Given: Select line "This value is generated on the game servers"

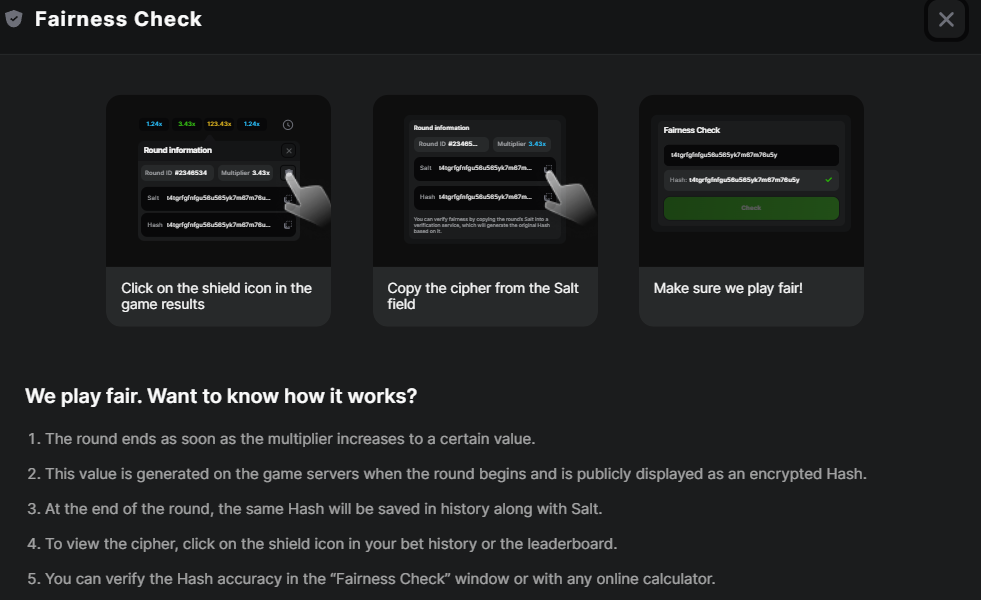Looking at the screenshot, I should click(x=447, y=474).
